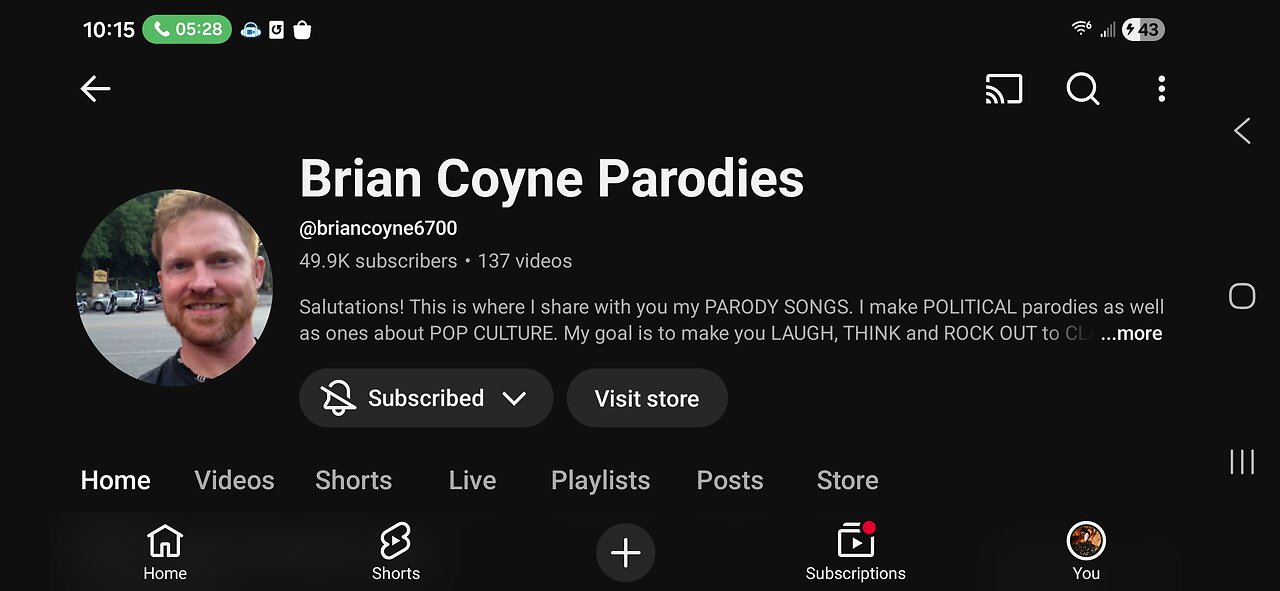Tap the back arrow icon
This screenshot has height=591, width=1280.
click(95, 89)
